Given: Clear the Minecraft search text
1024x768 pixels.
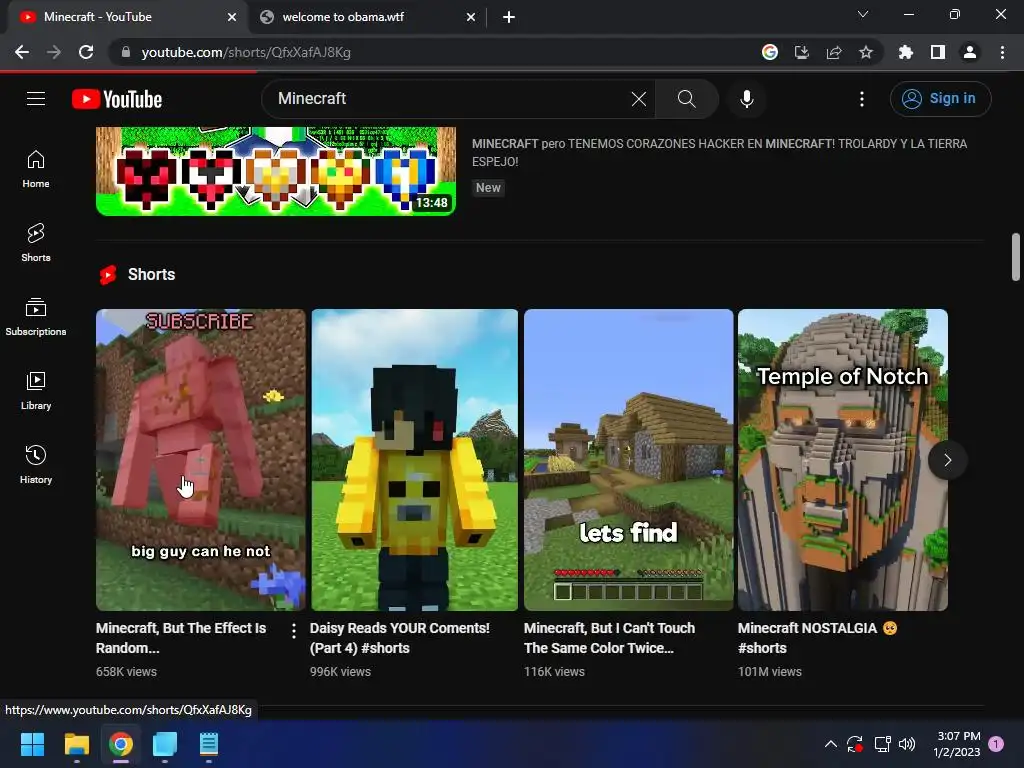Looking at the screenshot, I should point(639,99).
